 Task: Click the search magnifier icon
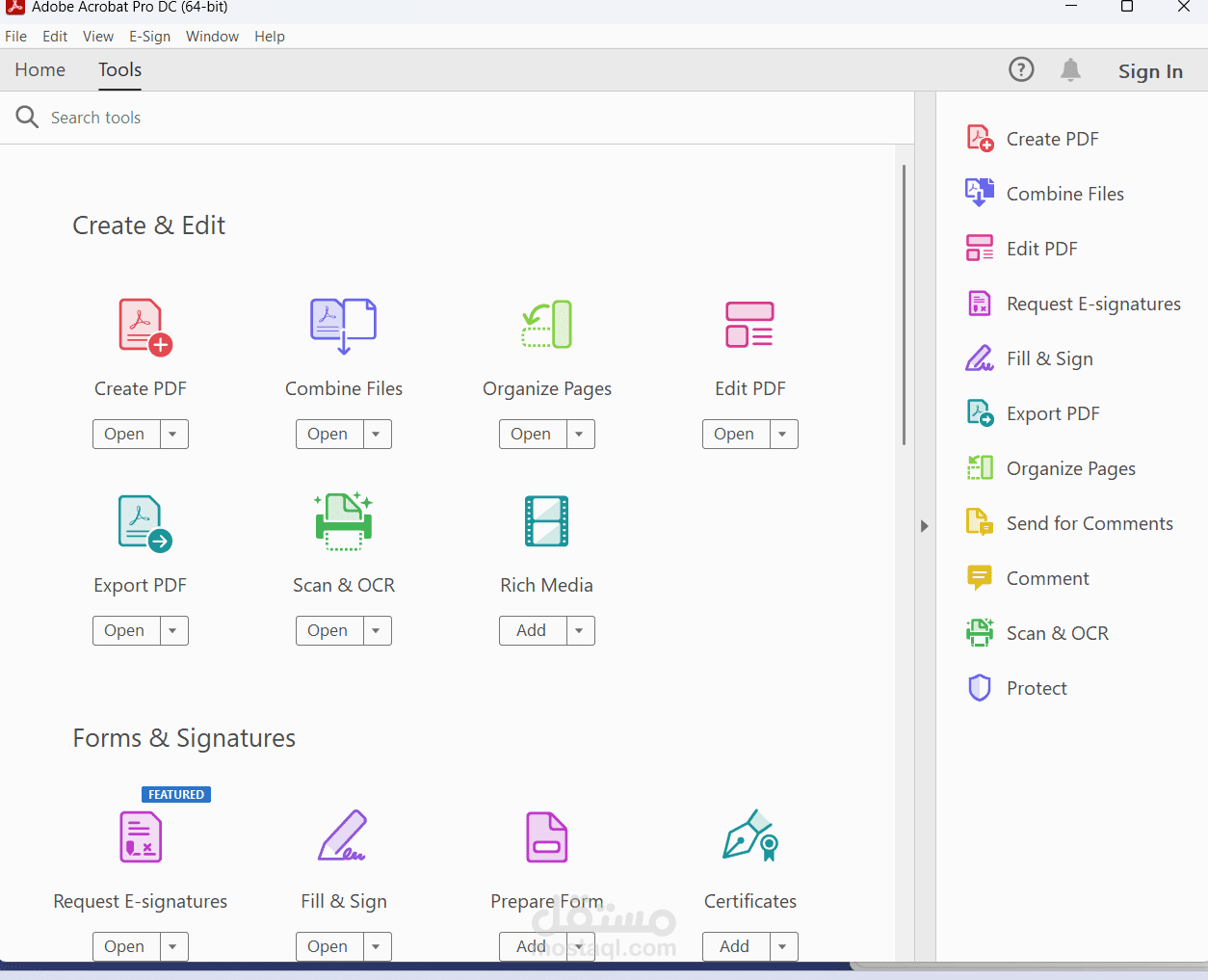tap(27, 118)
